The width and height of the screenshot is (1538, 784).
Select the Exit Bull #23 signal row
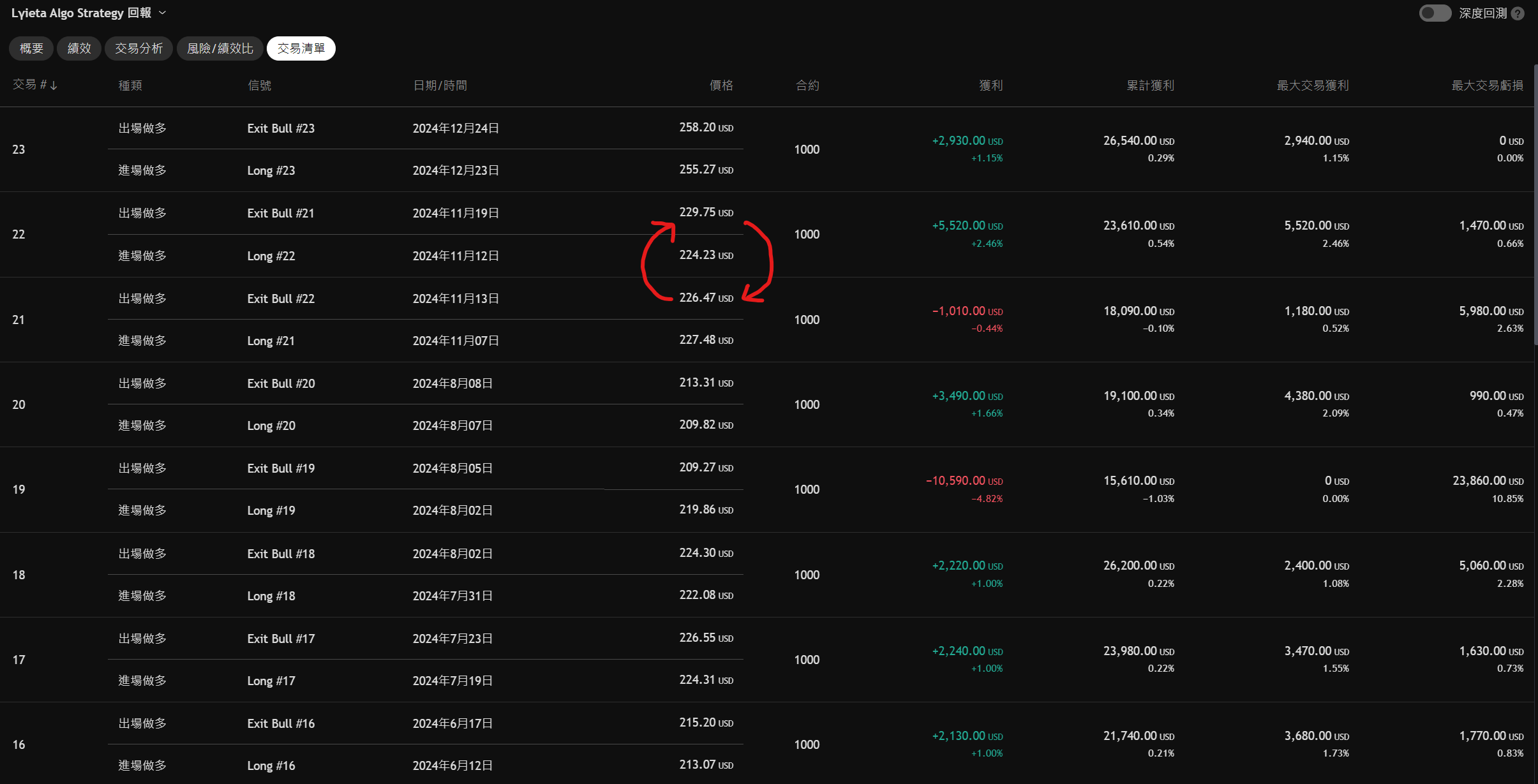click(281, 128)
